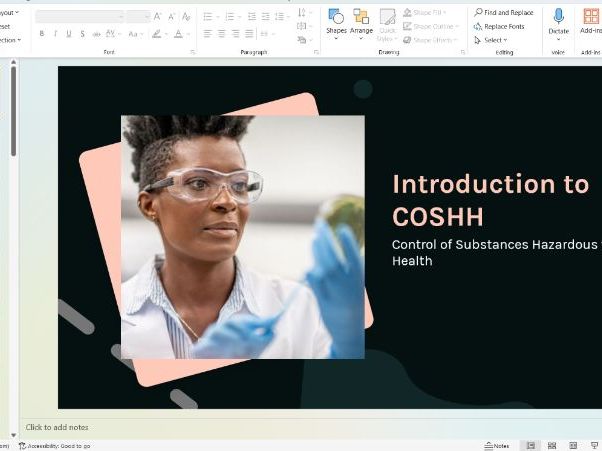The width and height of the screenshot is (602, 451).
Task: Clear all formatting
Action: [x=186, y=17]
